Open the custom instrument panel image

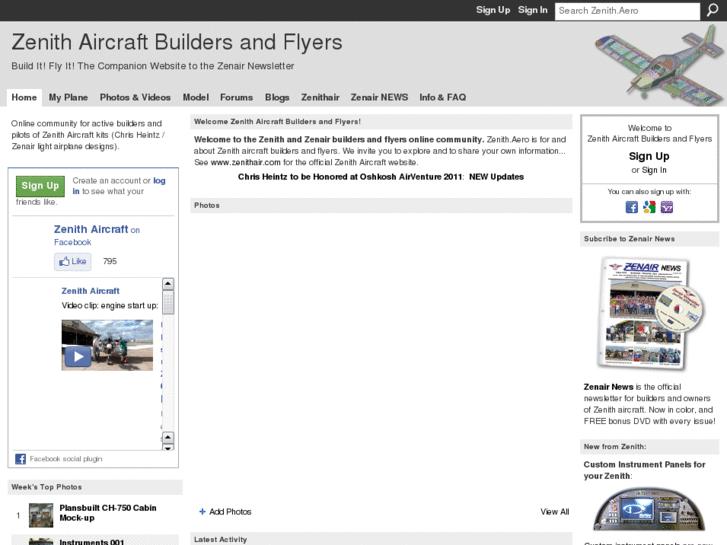click(649, 509)
